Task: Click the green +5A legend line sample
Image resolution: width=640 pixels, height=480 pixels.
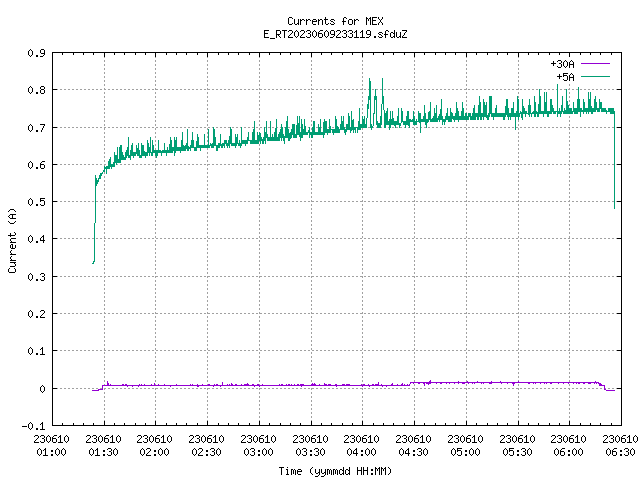Action: pos(595,76)
